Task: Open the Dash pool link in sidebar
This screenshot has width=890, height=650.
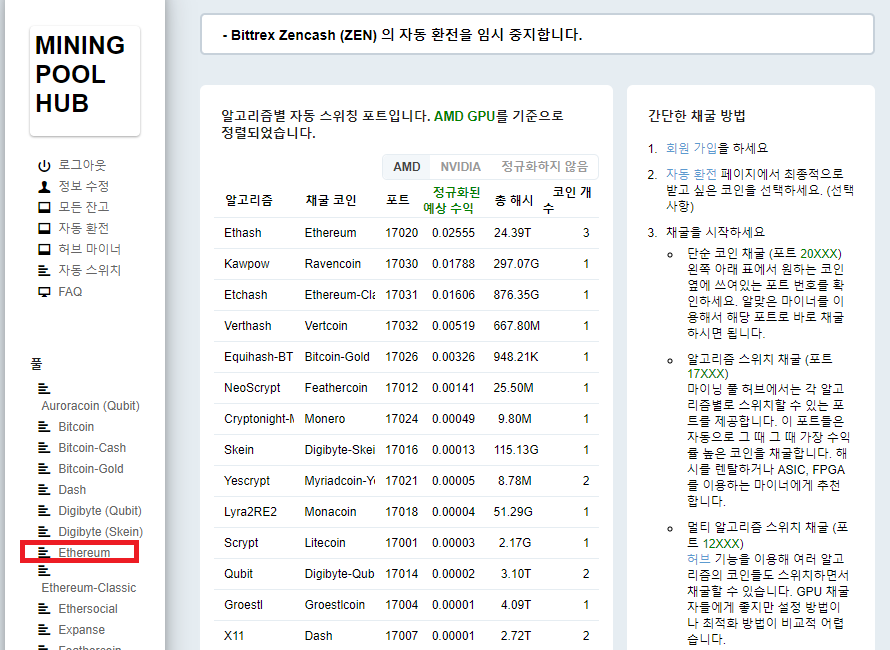Action: [x=72, y=490]
